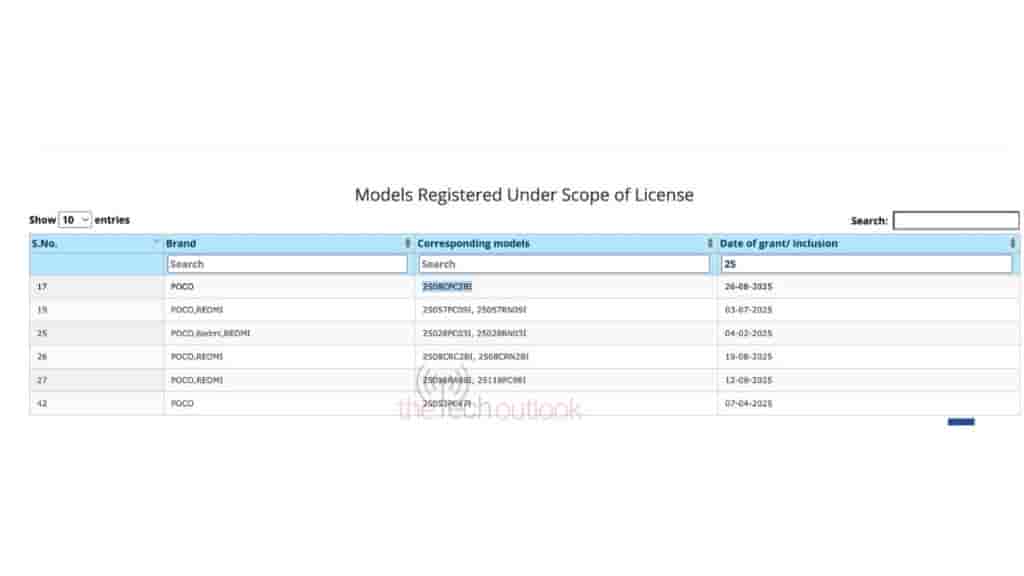Image resolution: width=1024 pixels, height=576 pixels.
Task: Click the blue pagination button bottom right
Action: (961, 421)
